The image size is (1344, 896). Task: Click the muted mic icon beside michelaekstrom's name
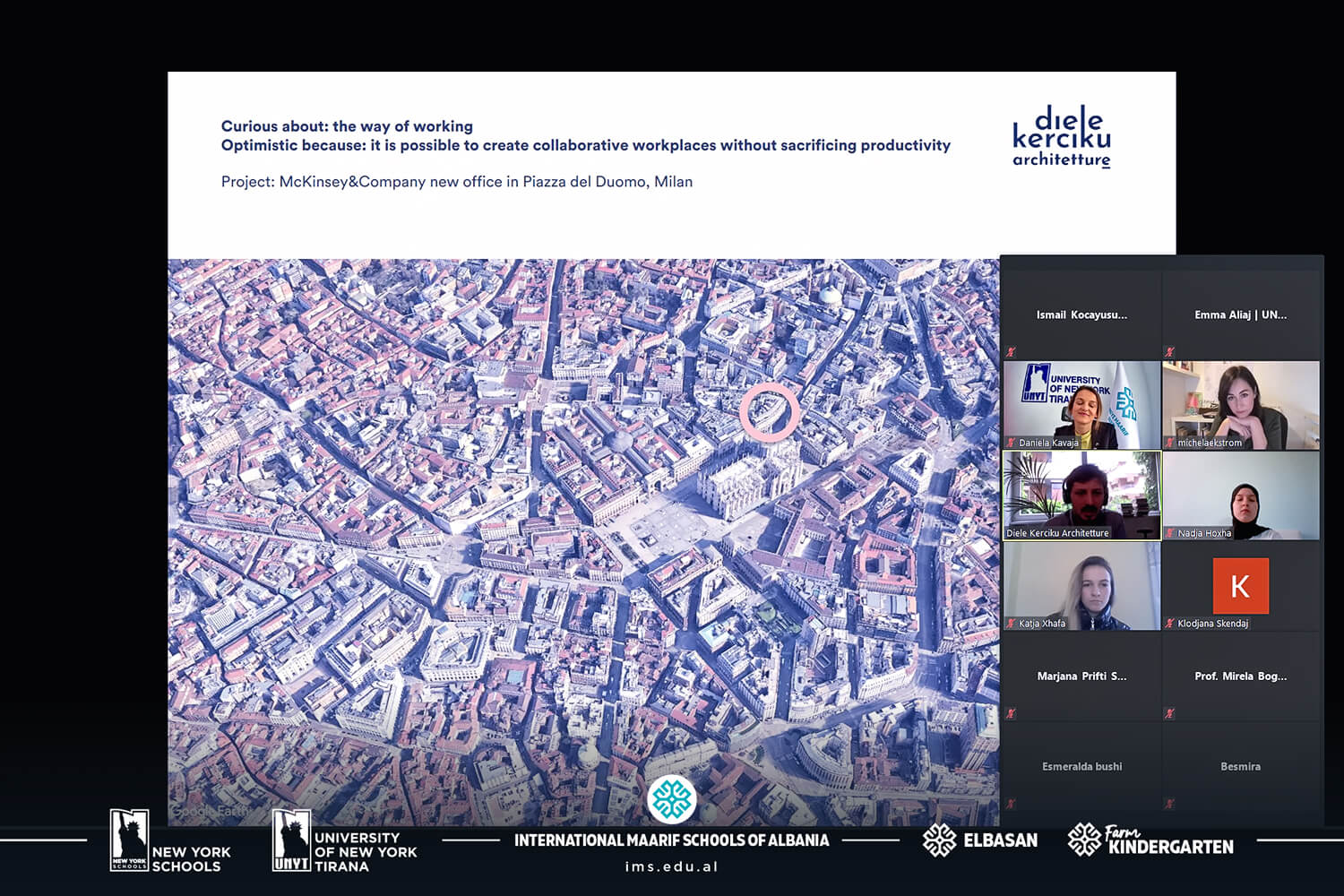click(1169, 443)
